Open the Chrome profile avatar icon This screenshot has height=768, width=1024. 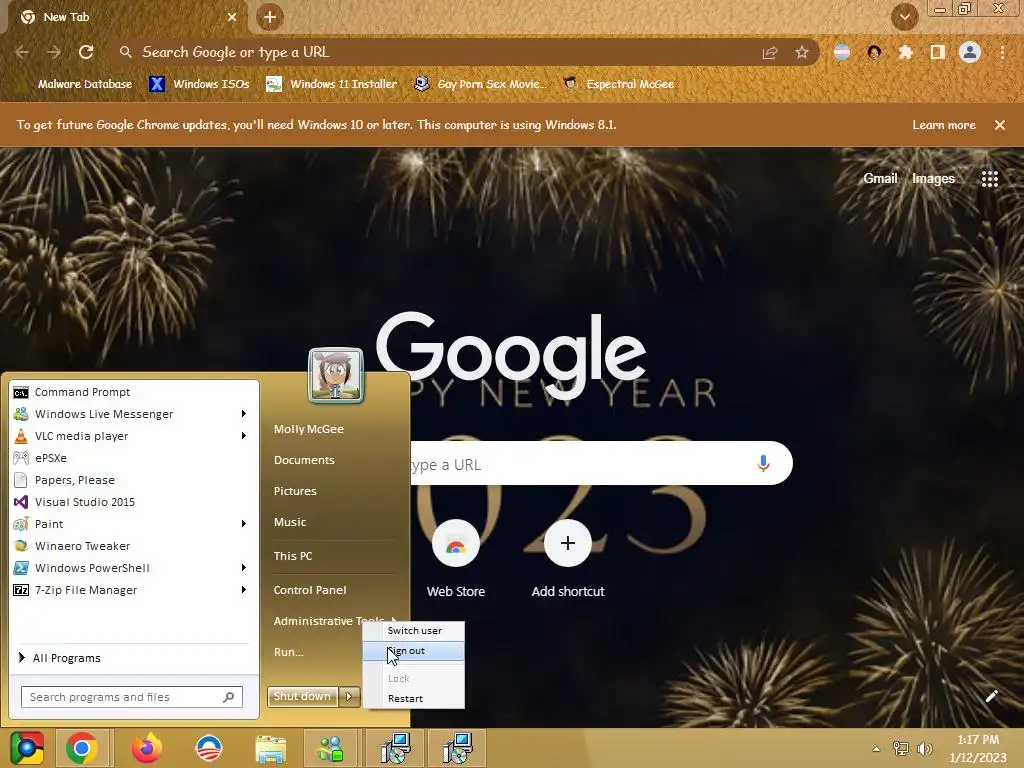click(970, 52)
